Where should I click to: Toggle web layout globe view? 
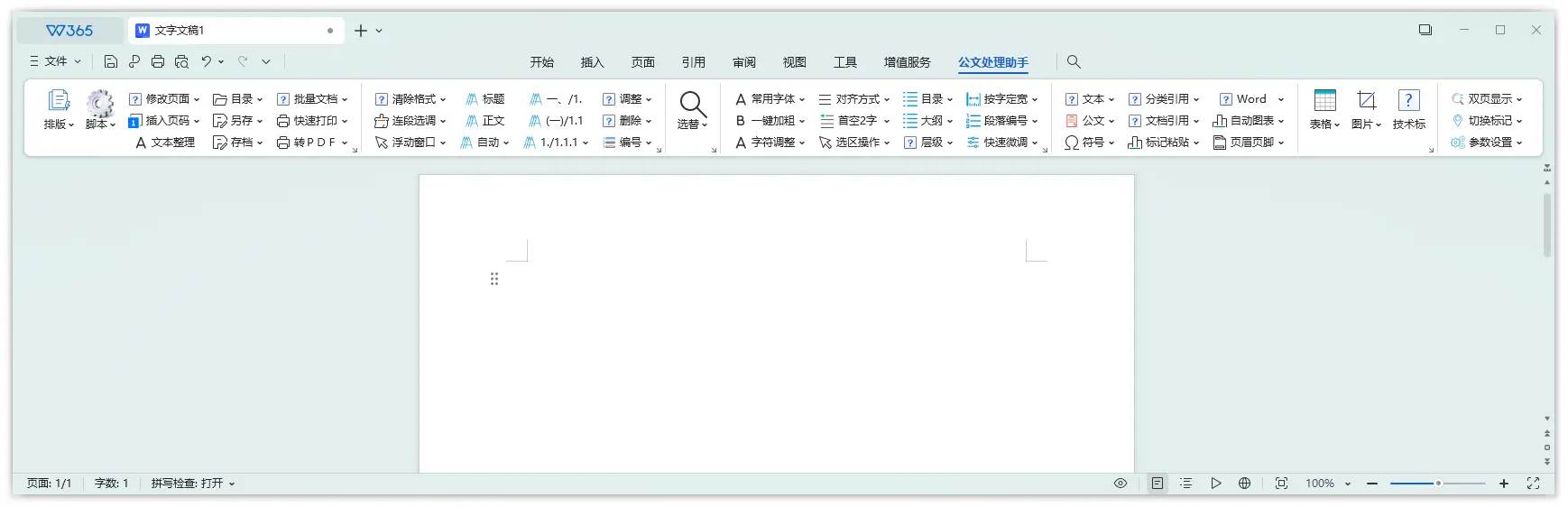(1244, 484)
